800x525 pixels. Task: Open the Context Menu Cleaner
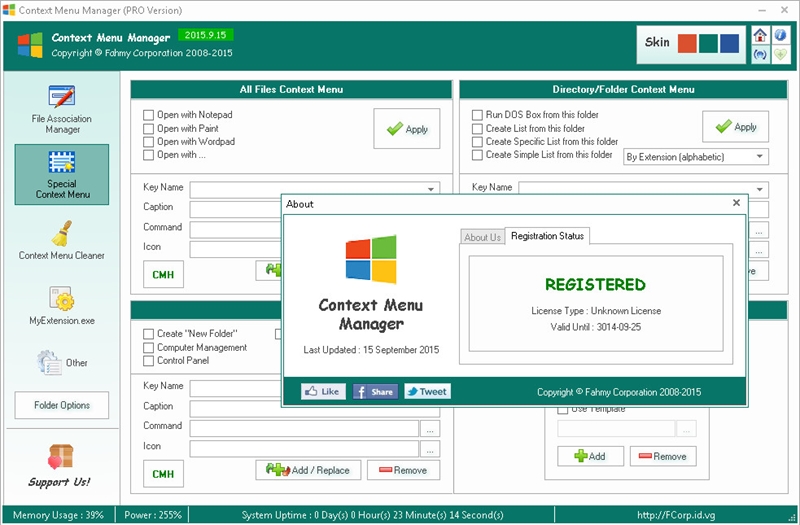tap(62, 240)
